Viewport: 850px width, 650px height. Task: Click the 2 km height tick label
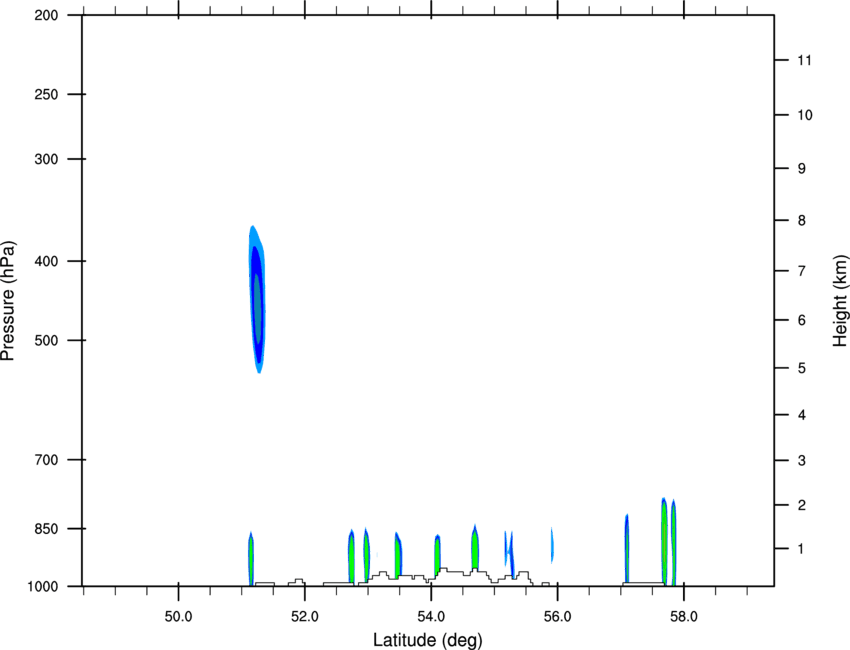(802, 505)
